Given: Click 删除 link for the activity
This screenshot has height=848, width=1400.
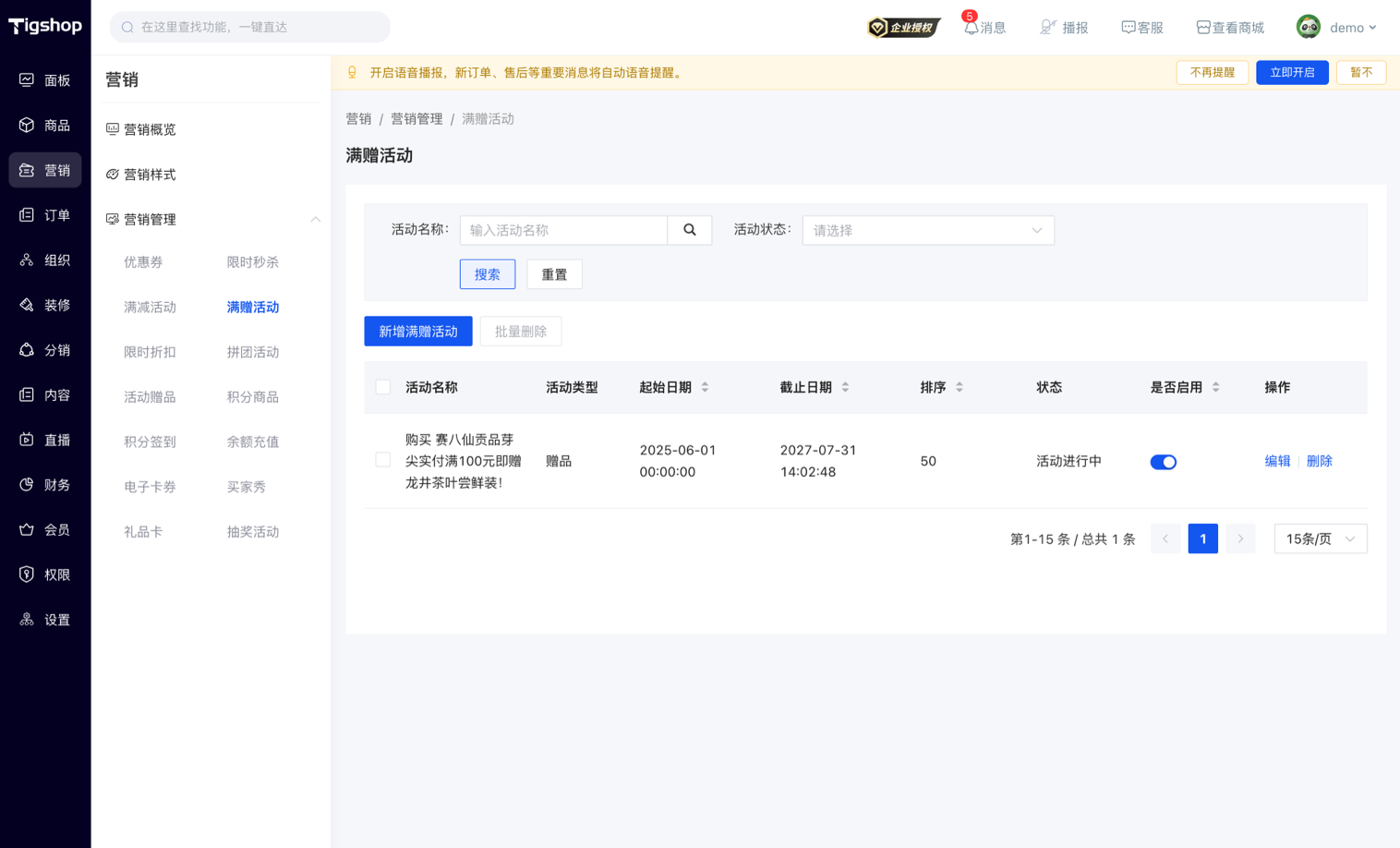Looking at the screenshot, I should coord(1319,461).
